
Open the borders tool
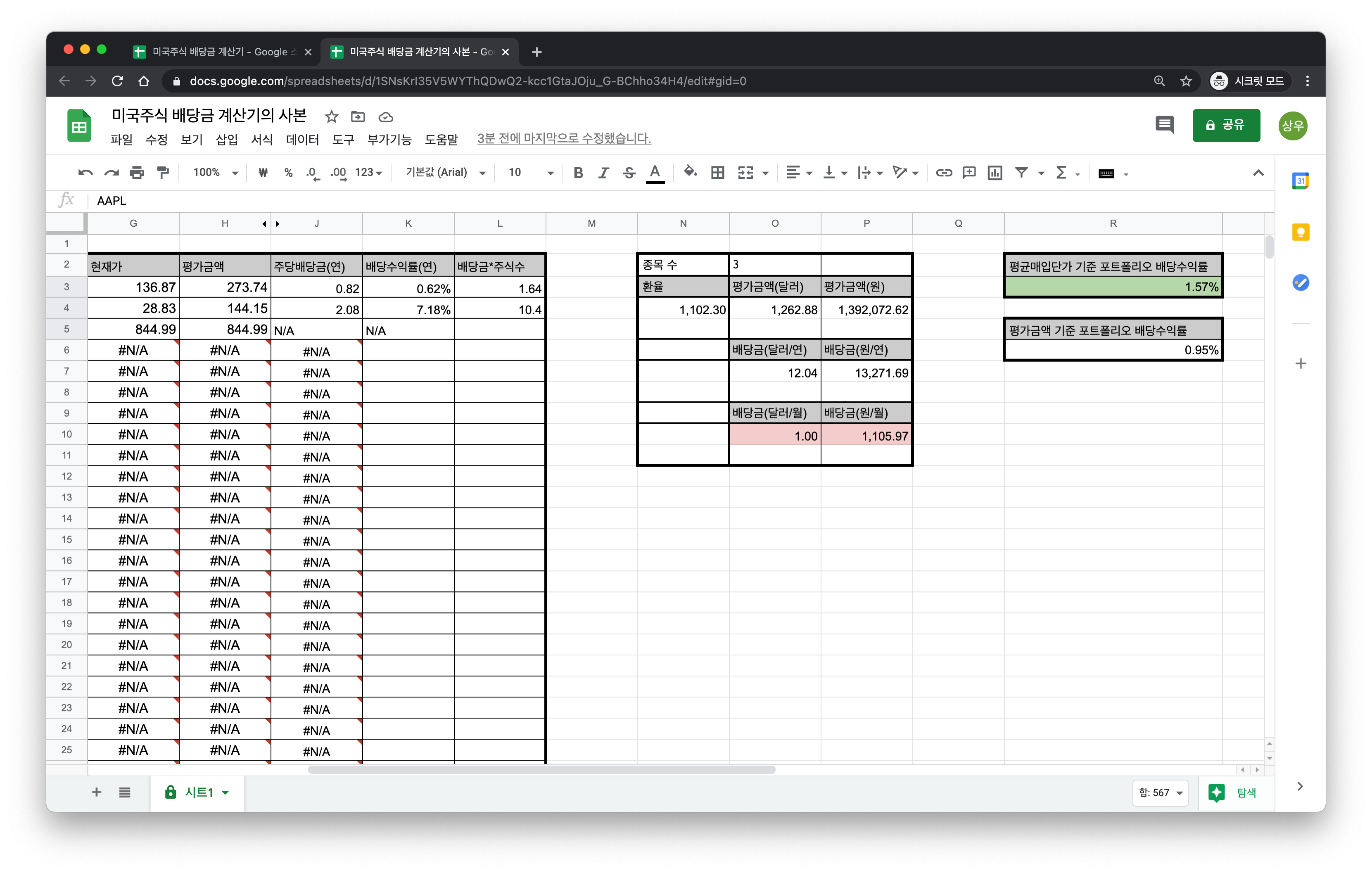click(x=717, y=173)
